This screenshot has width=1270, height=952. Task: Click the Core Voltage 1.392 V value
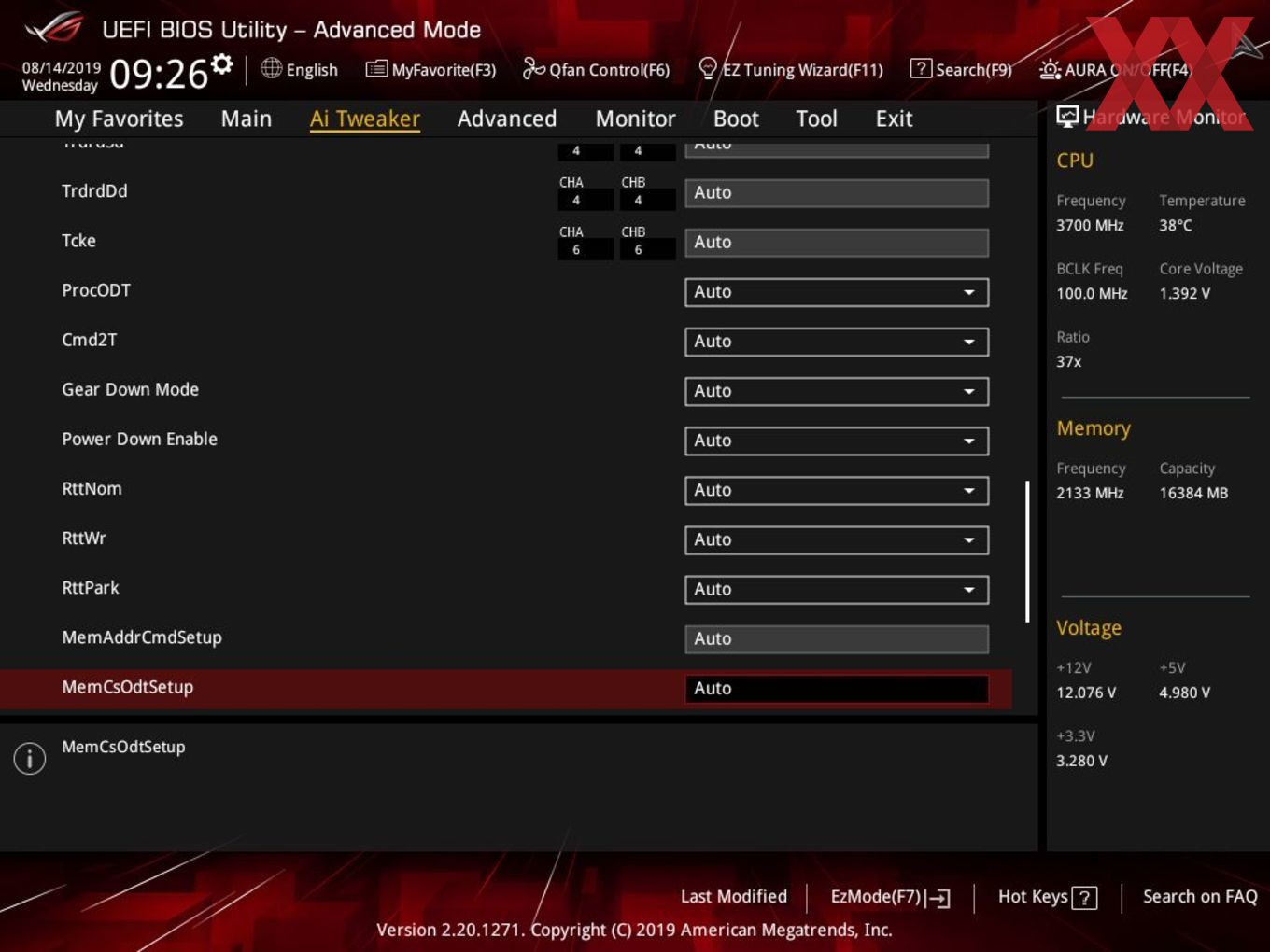(x=1184, y=293)
